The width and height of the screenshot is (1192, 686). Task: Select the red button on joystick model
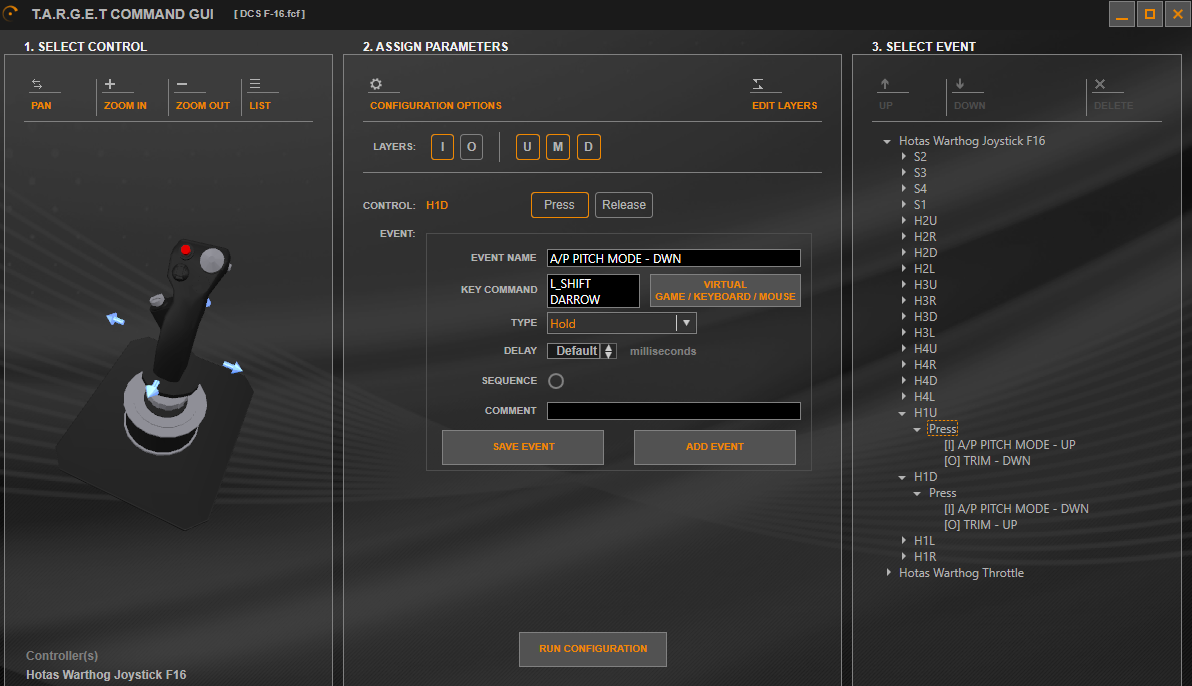pos(185,249)
